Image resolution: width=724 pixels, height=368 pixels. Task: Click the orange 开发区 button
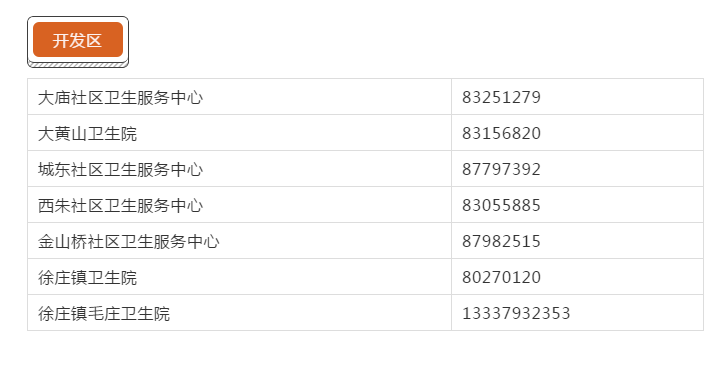(78, 40)
